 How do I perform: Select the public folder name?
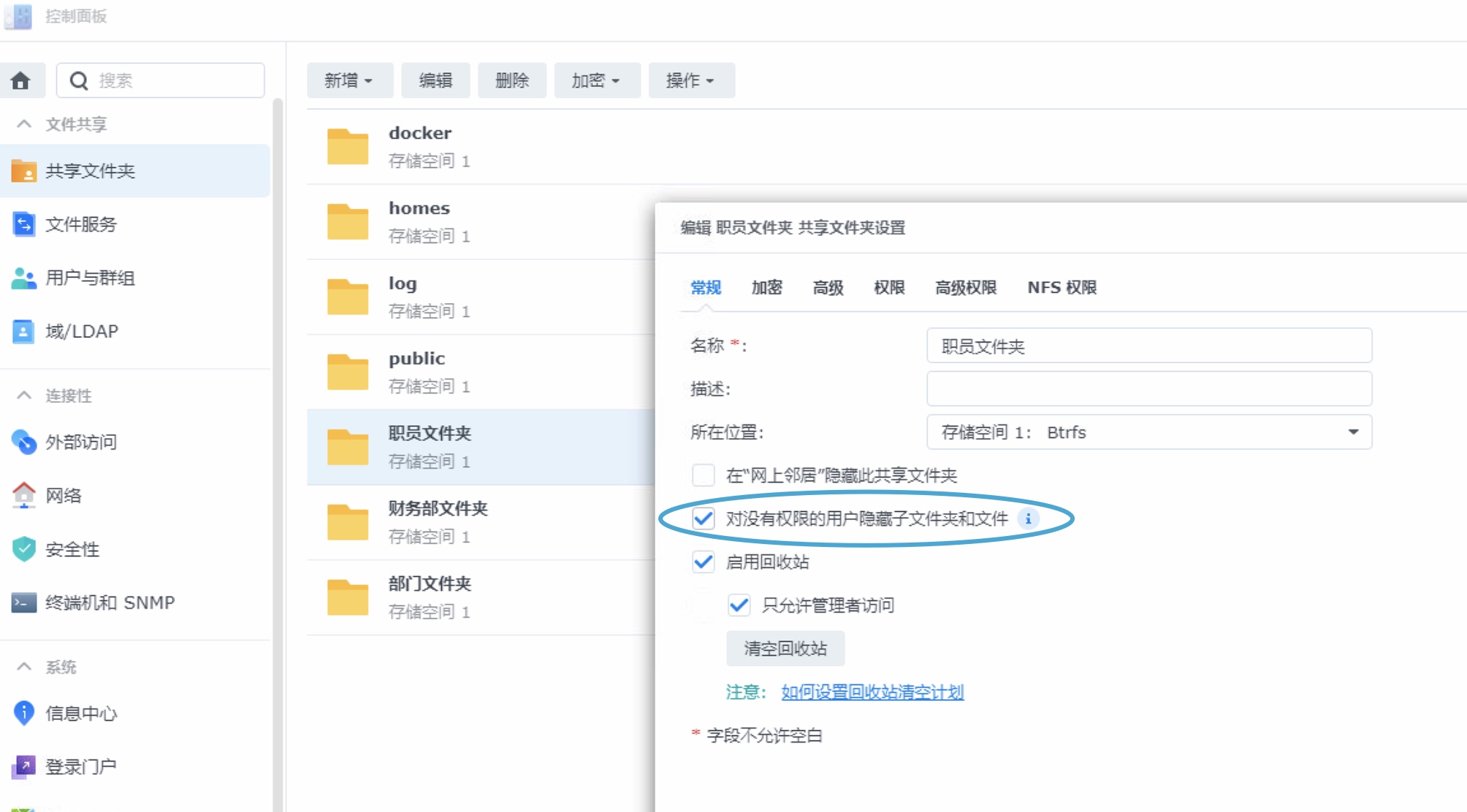point(417,359)
